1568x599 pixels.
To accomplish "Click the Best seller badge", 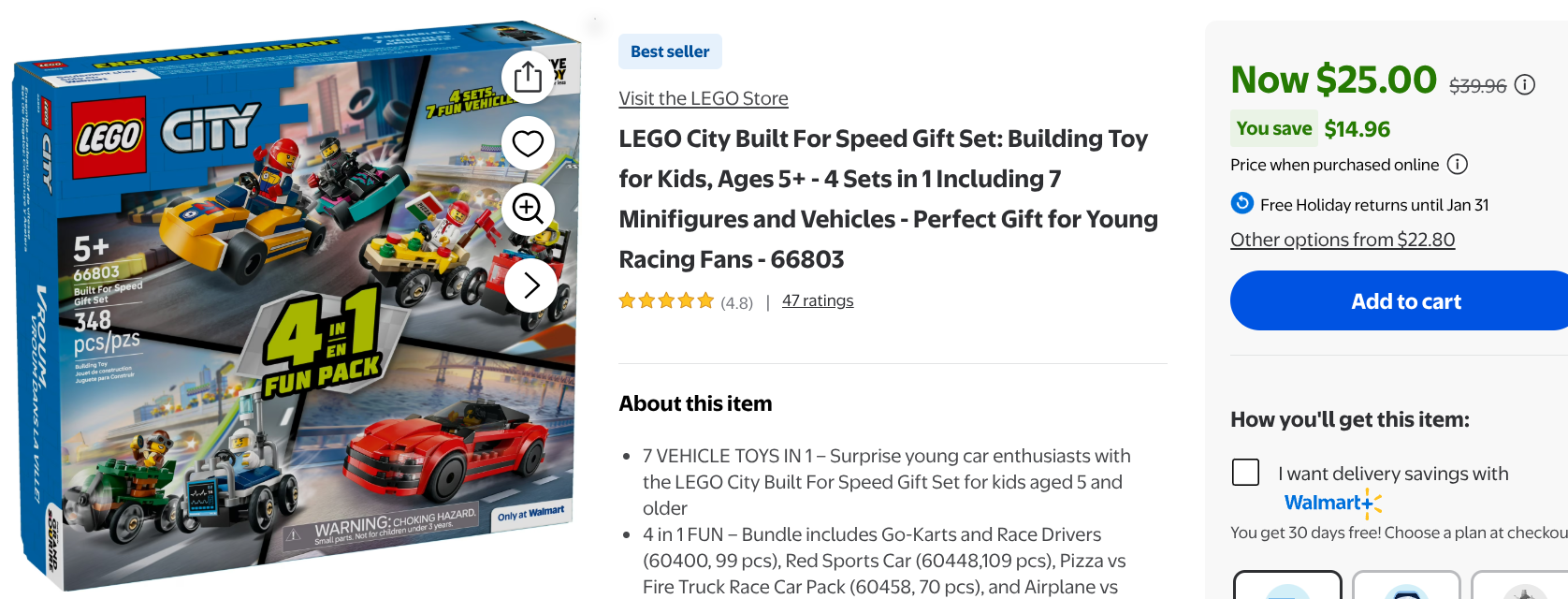I will [x=670, y=51].
